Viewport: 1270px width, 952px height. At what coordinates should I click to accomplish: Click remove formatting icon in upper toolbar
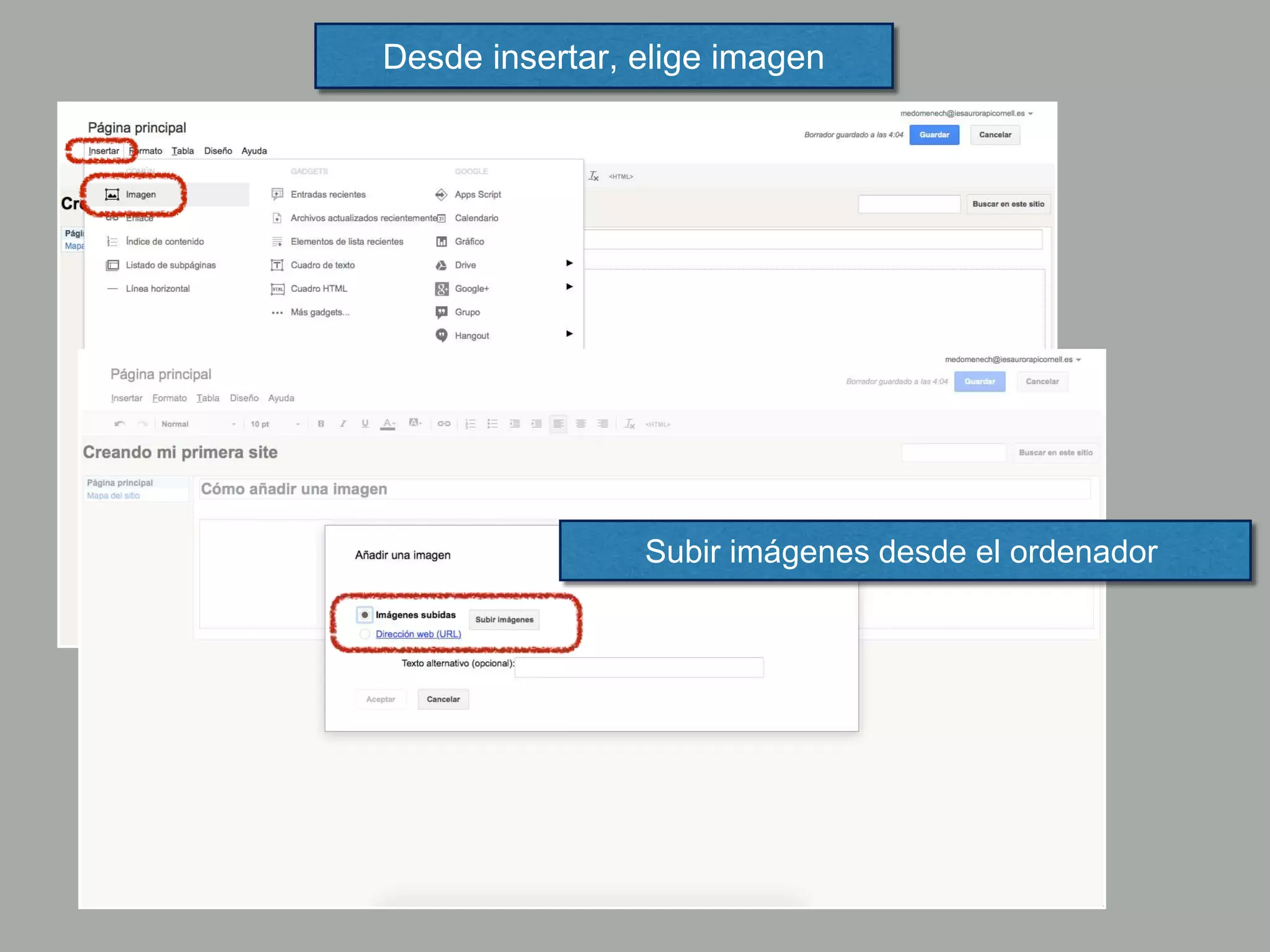pyautogui.click(x=593, y=177)
